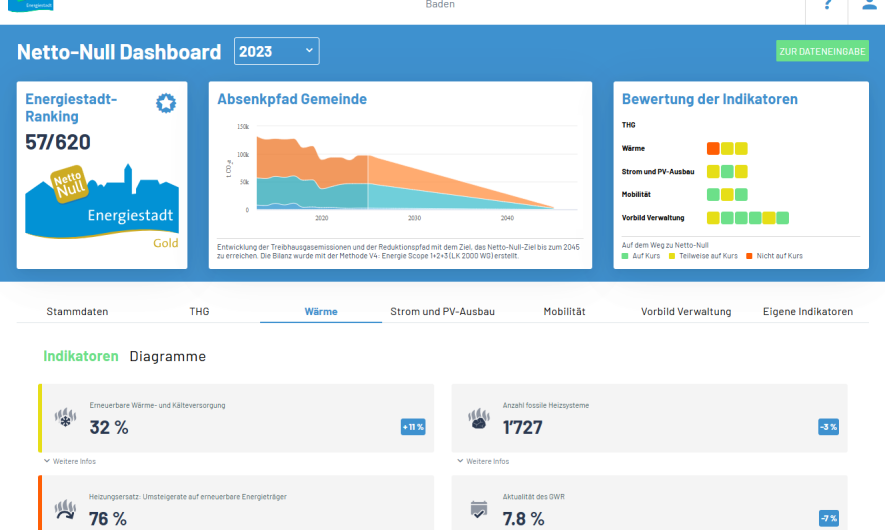
Task: Click the +11 % change badge
Action: [x=413, y=427]
